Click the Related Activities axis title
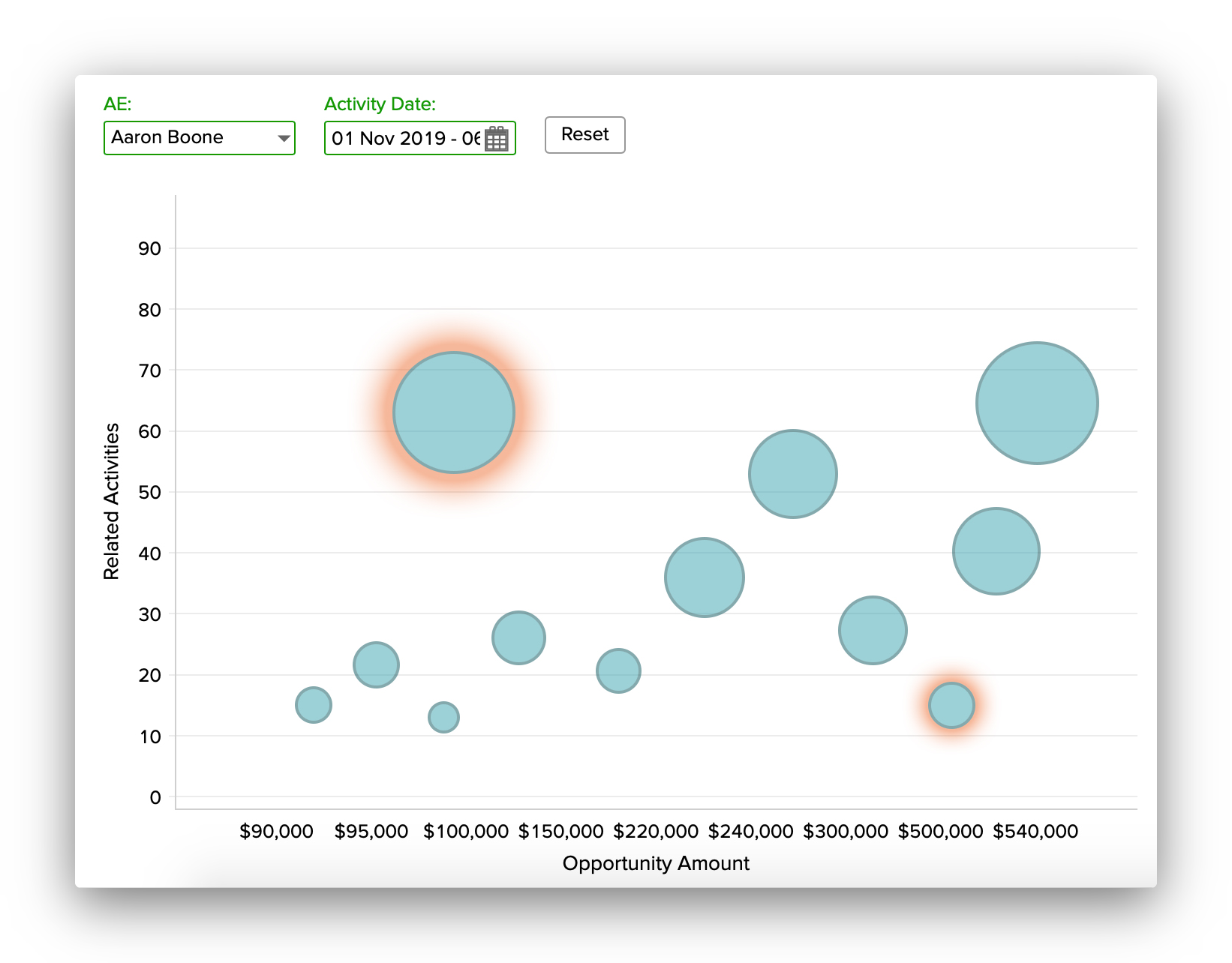The image size is (1232, 963). pos(111,502)
